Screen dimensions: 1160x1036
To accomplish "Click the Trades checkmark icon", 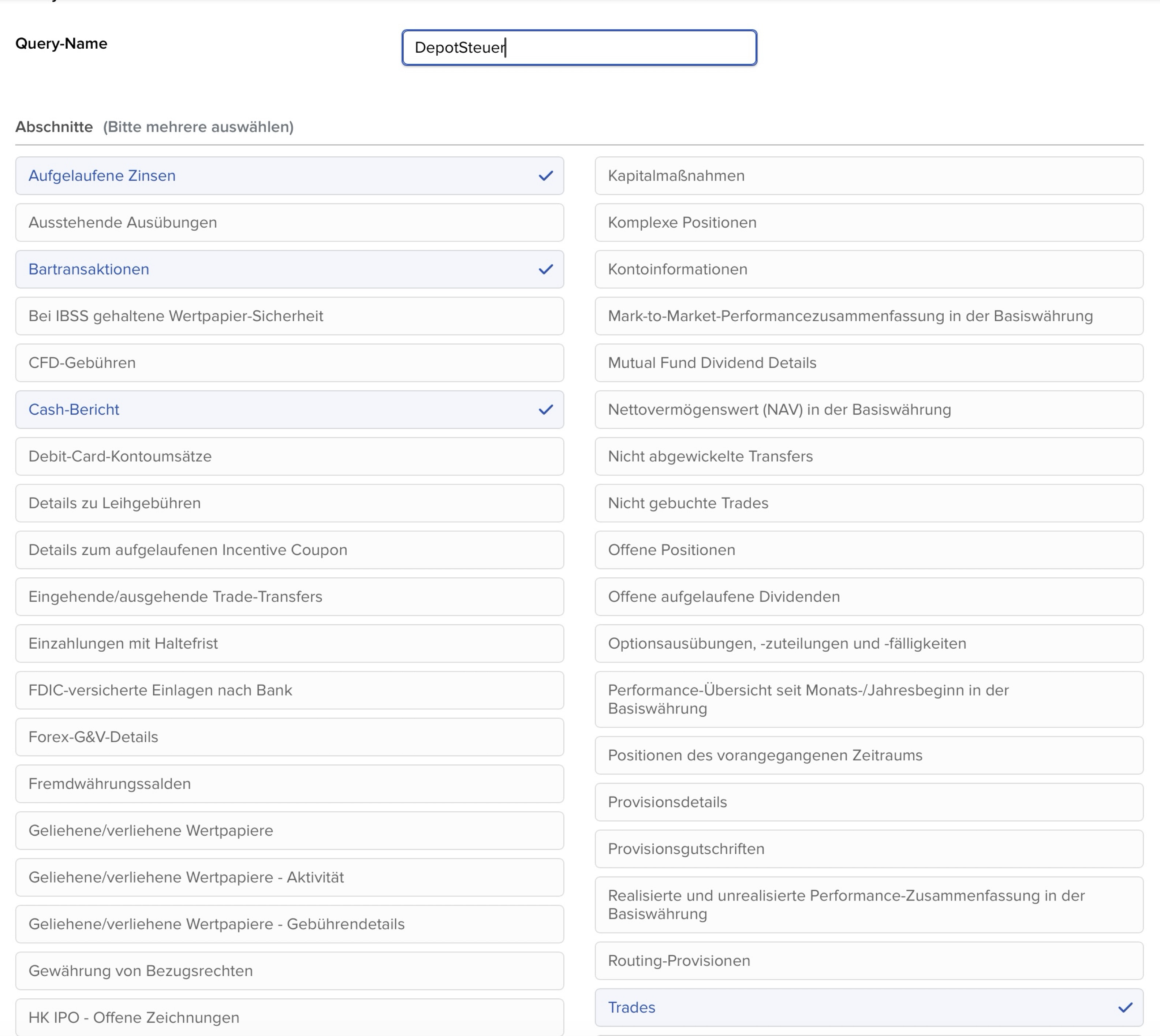I will pyautogui.click(x=1125, y=1007).
